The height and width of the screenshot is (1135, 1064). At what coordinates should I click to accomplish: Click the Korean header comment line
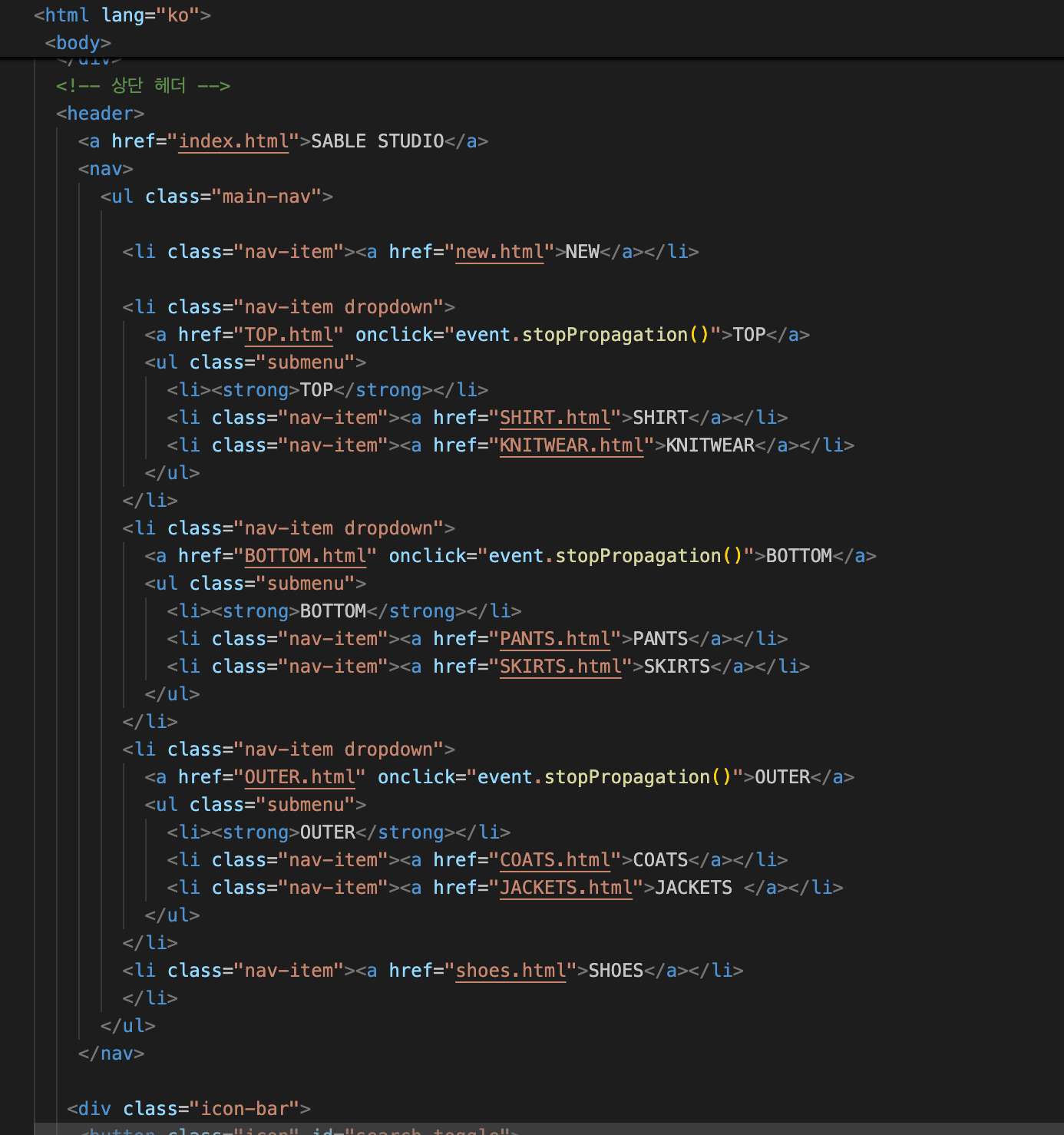click(143, 86)
